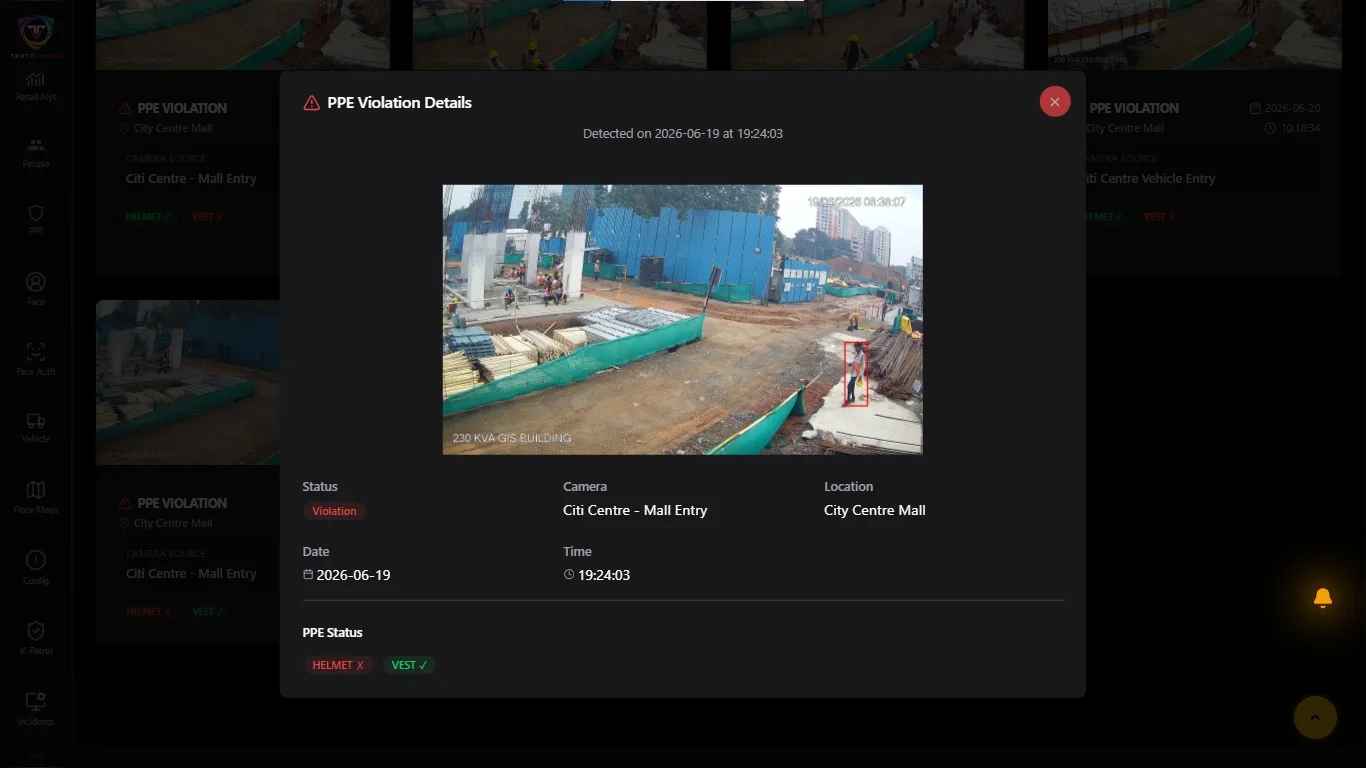Image resolution: width=1366 pixels, height=768 pixels.
Task: Click the HELMET ✗ status badge
Action: coord(338,665)
